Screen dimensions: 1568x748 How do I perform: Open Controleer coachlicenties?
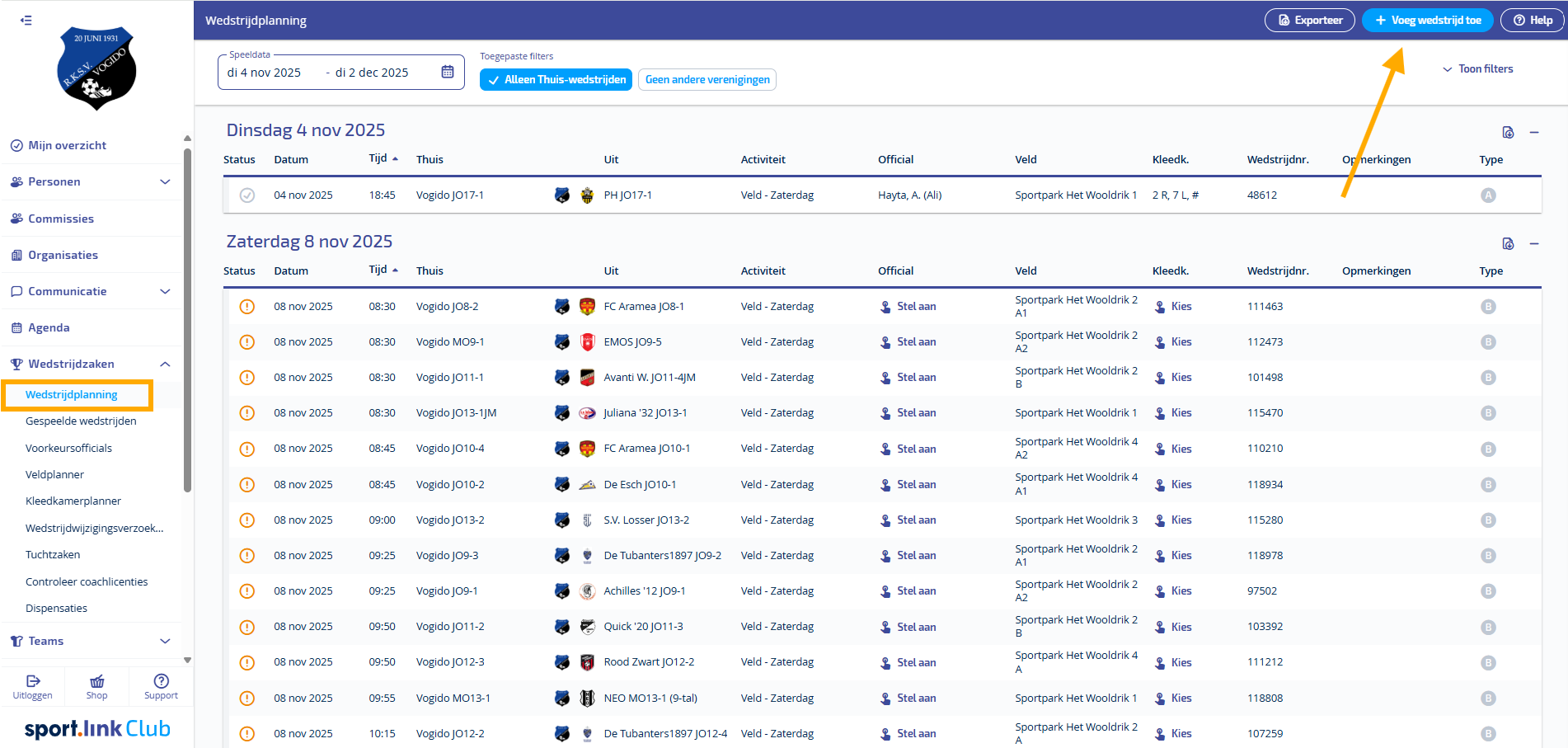coord(87,582)
